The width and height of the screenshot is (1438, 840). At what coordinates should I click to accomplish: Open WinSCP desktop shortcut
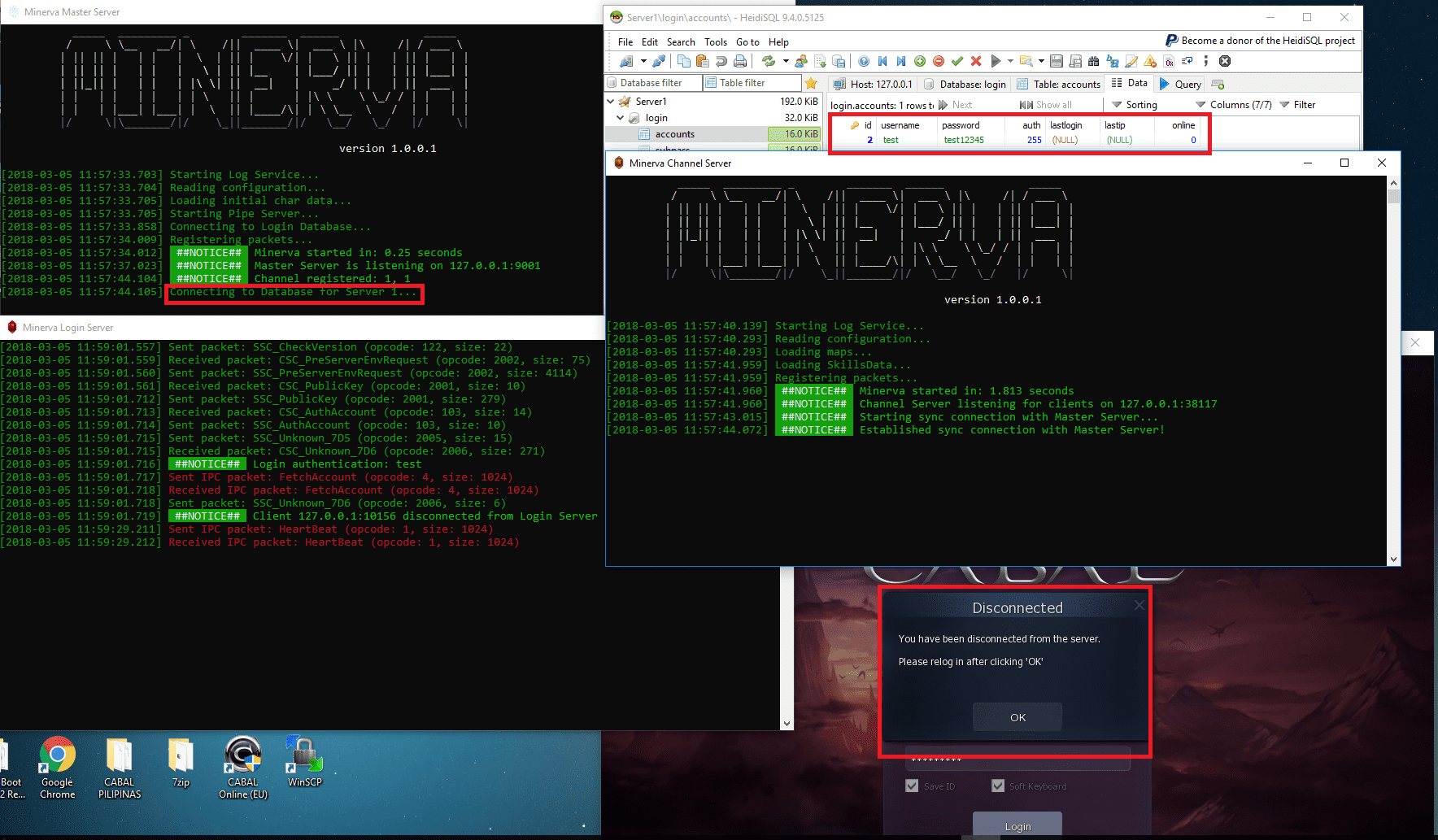click(305, 762)
